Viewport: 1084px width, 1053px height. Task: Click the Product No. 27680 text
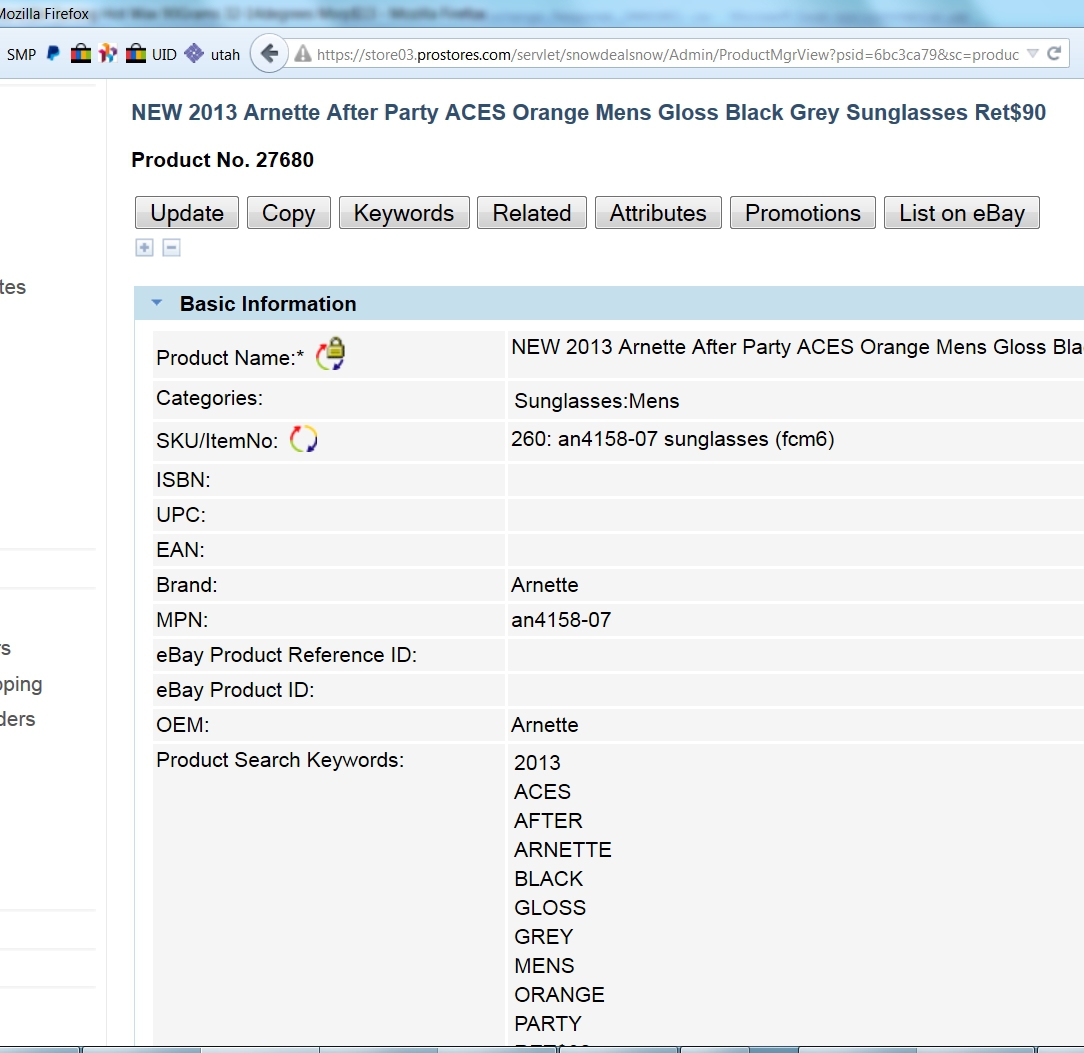[223, 160]
